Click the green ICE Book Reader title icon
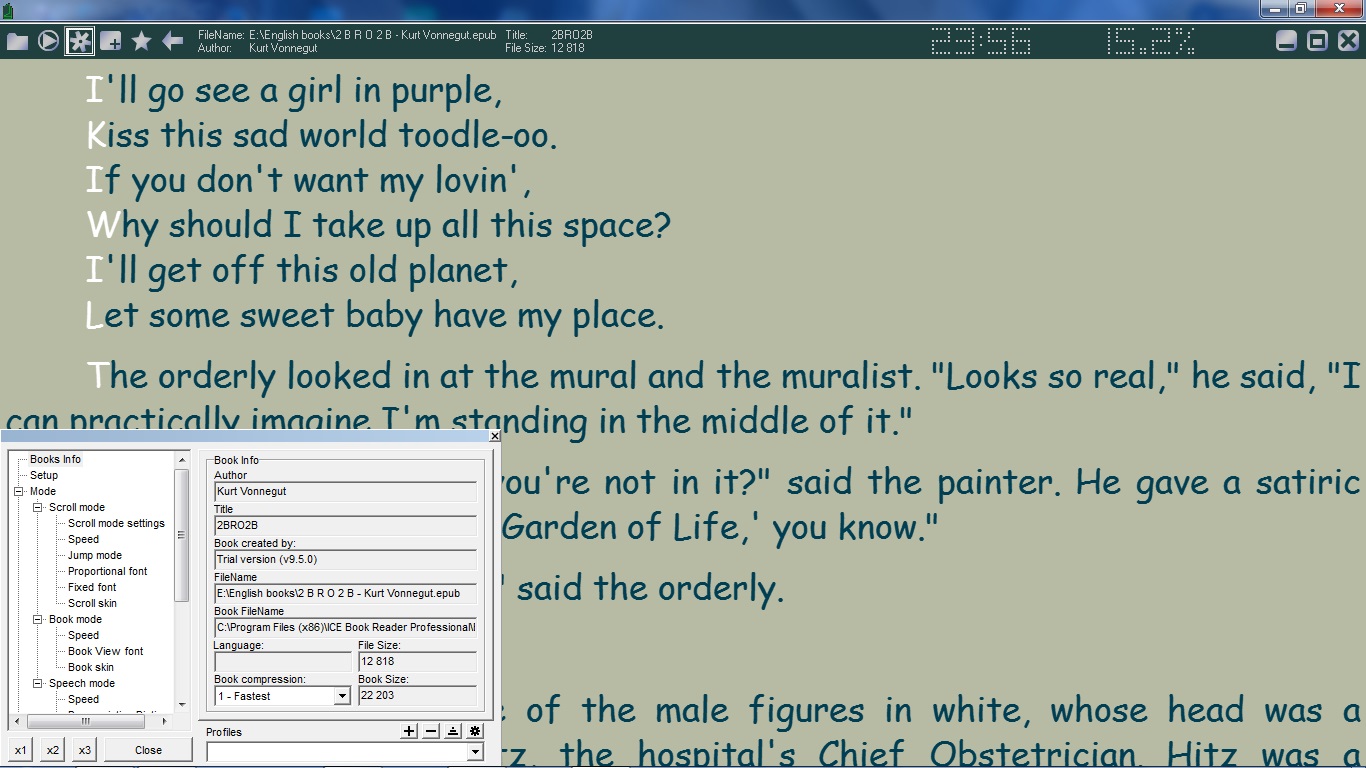Screen dimensions: 1366x768 [x=9, y=11]
